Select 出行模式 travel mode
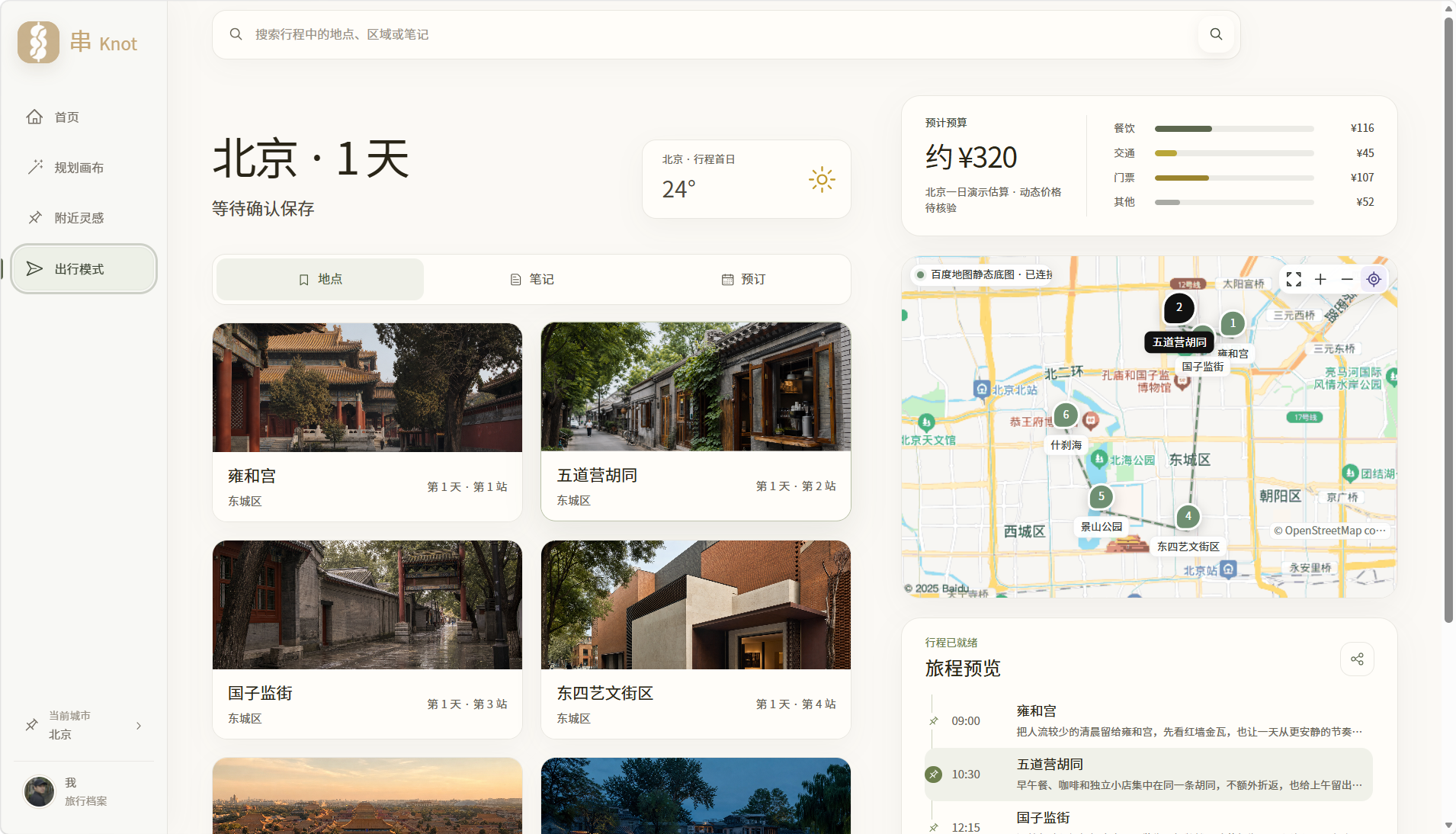Screen dimensions: 1456x834 [x=84, y=269]
